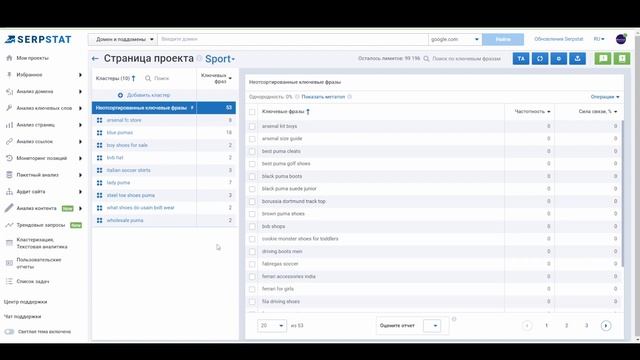Screen dimensions: 640x360
Task: Click the Анализ ключевых слов key icon
Action: [x=9, y=108]
